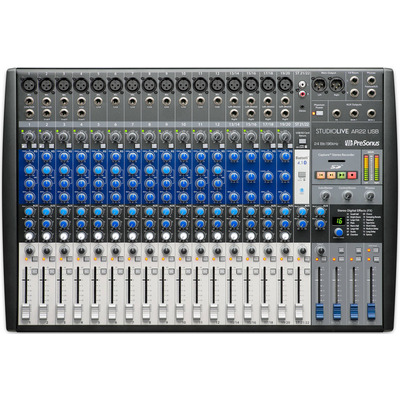Click the Main Output Right XLR connector
Screen dimensions: 400x400
point(336,85)
